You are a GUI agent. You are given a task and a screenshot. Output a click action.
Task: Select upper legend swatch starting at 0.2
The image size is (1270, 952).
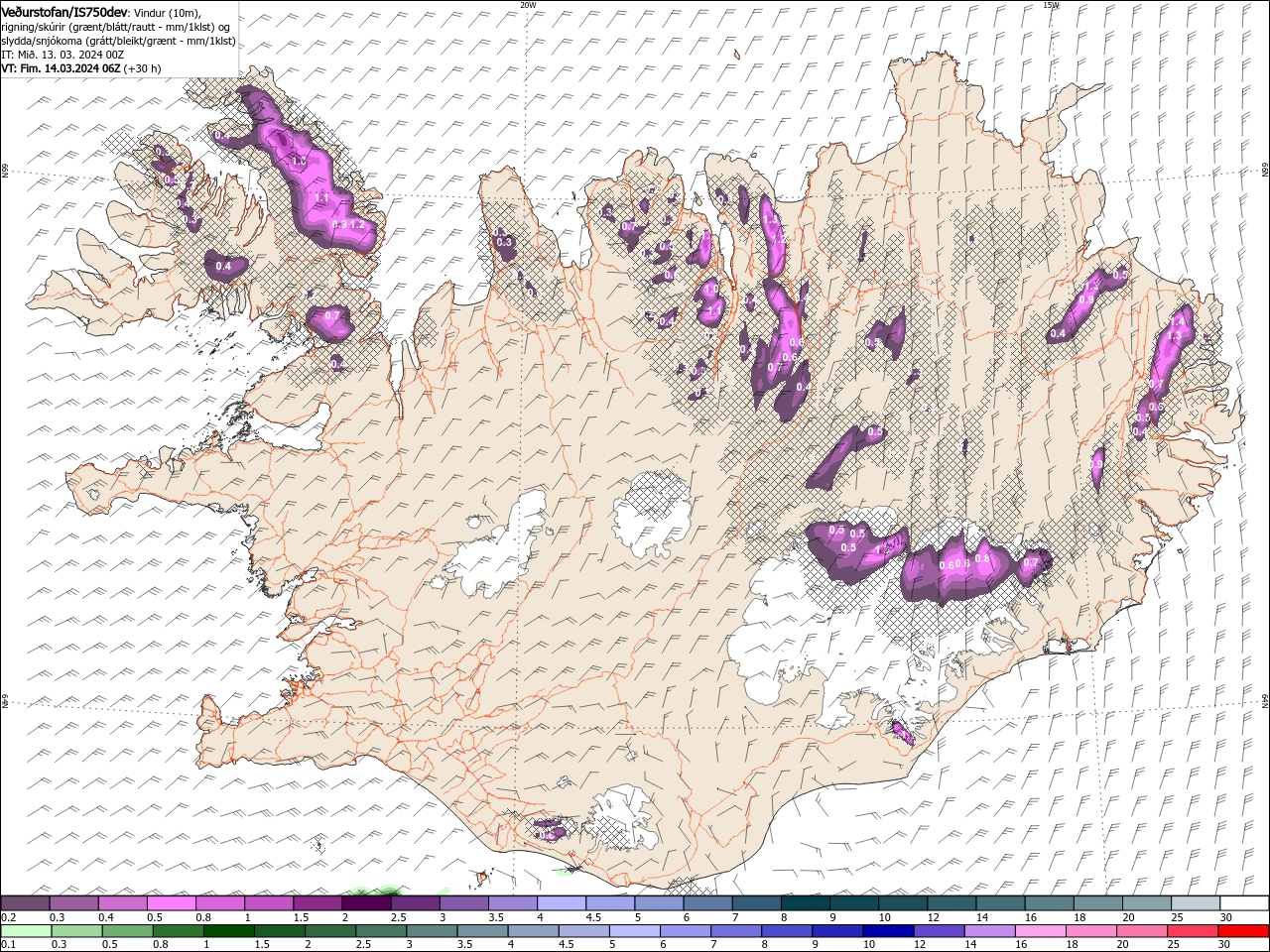tap(25, 903)
